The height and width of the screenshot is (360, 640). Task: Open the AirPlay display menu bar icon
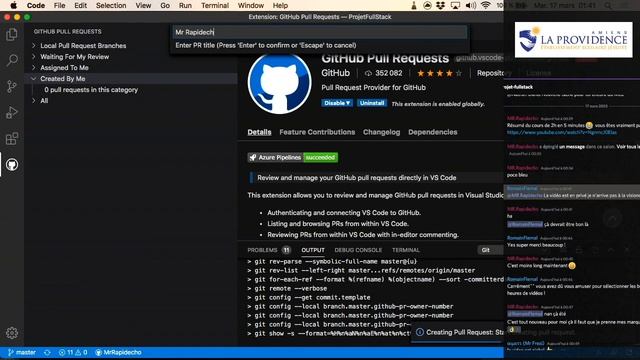[455, 5]
